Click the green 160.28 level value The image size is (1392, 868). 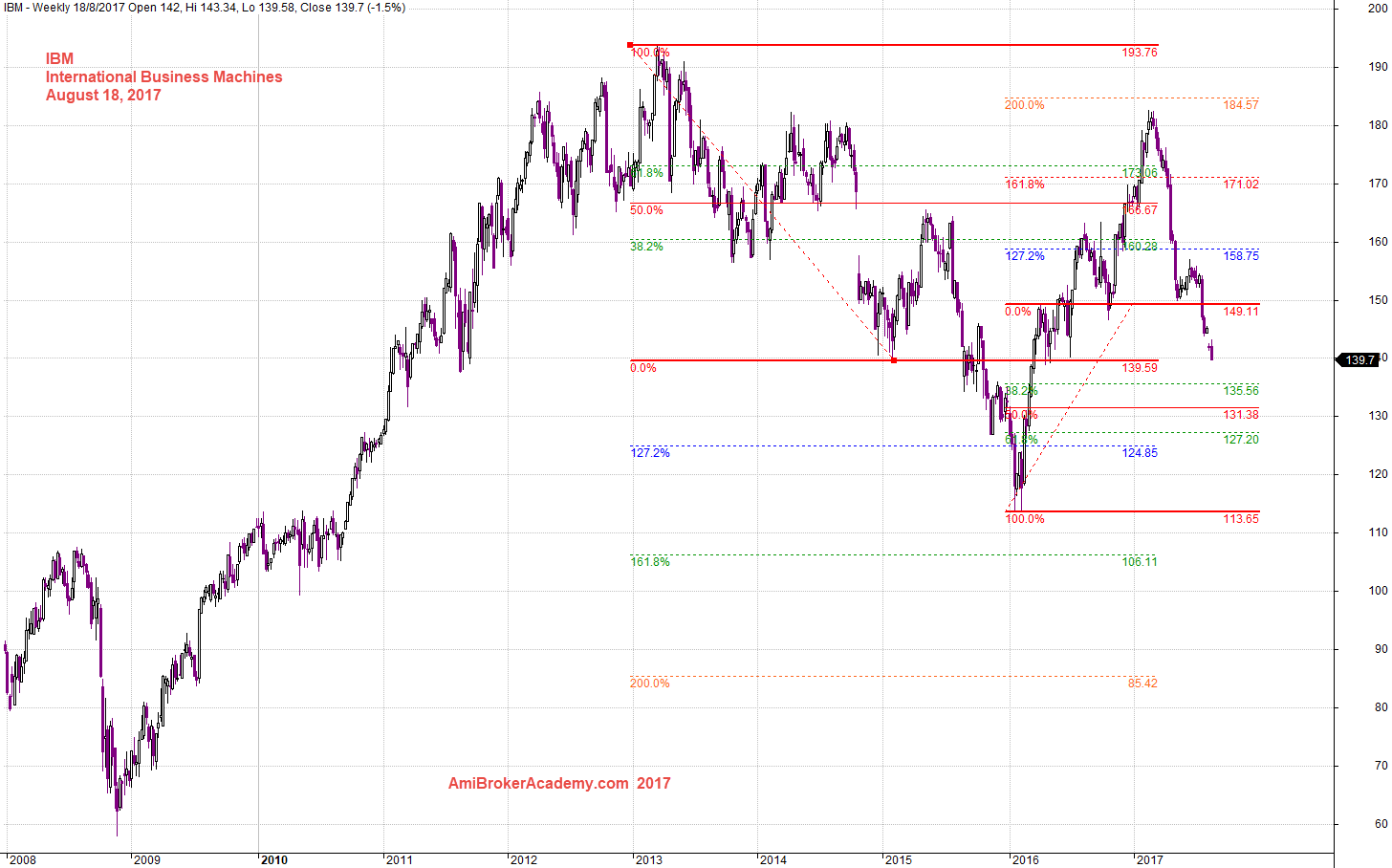pyautogui.click(x=1140, y=247)
